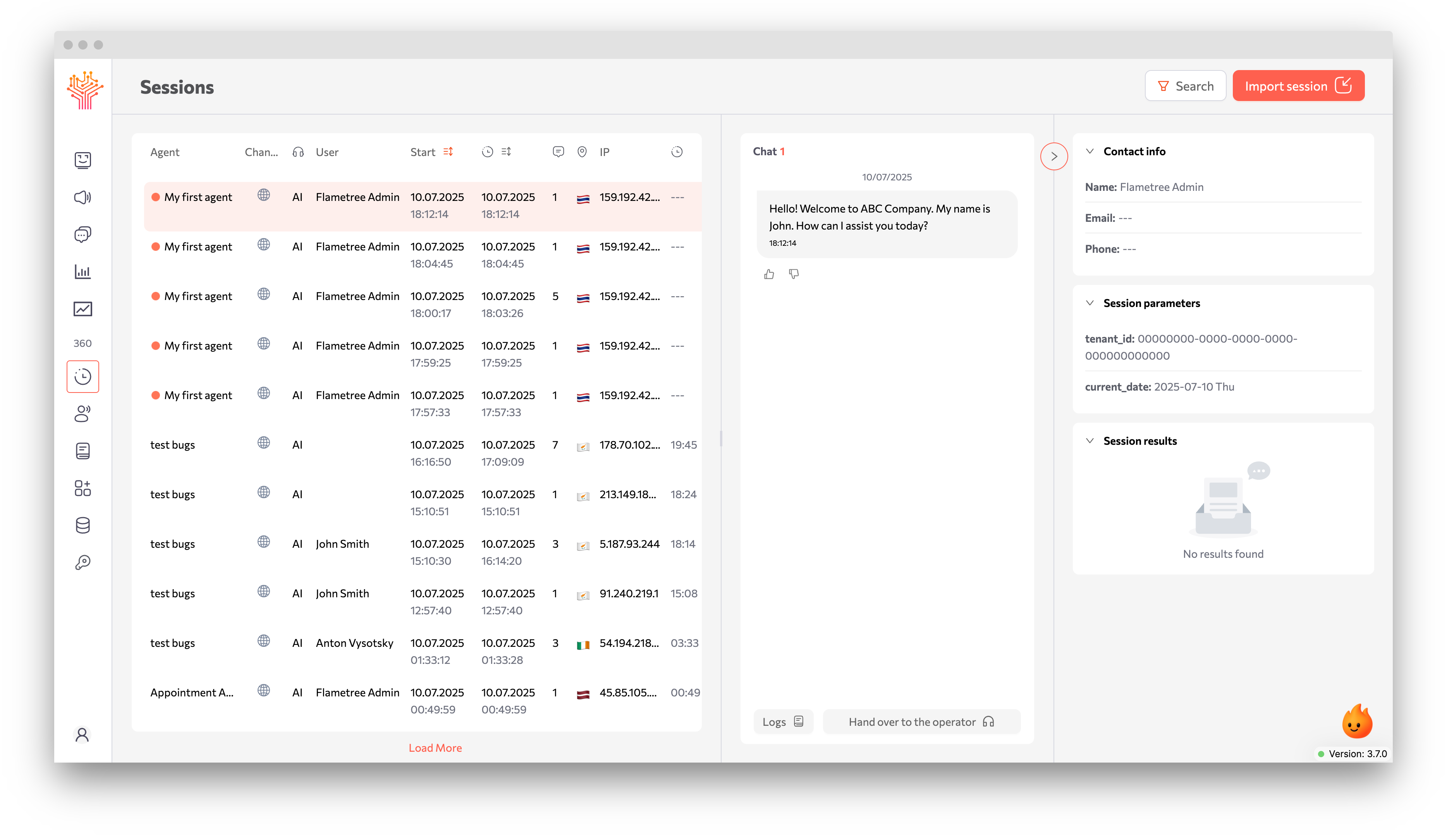Open the database icon in the sidebar

click(x=82, y=525)
